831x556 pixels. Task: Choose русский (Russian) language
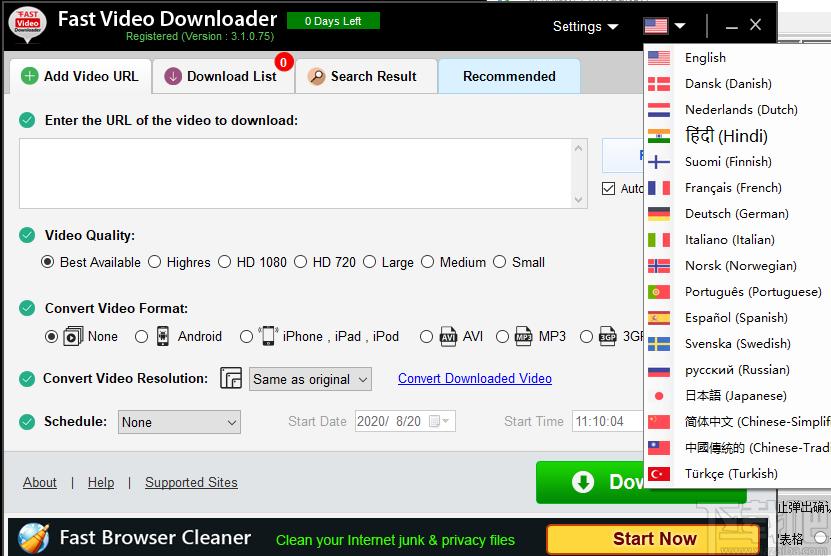click(x=738, y=369)
